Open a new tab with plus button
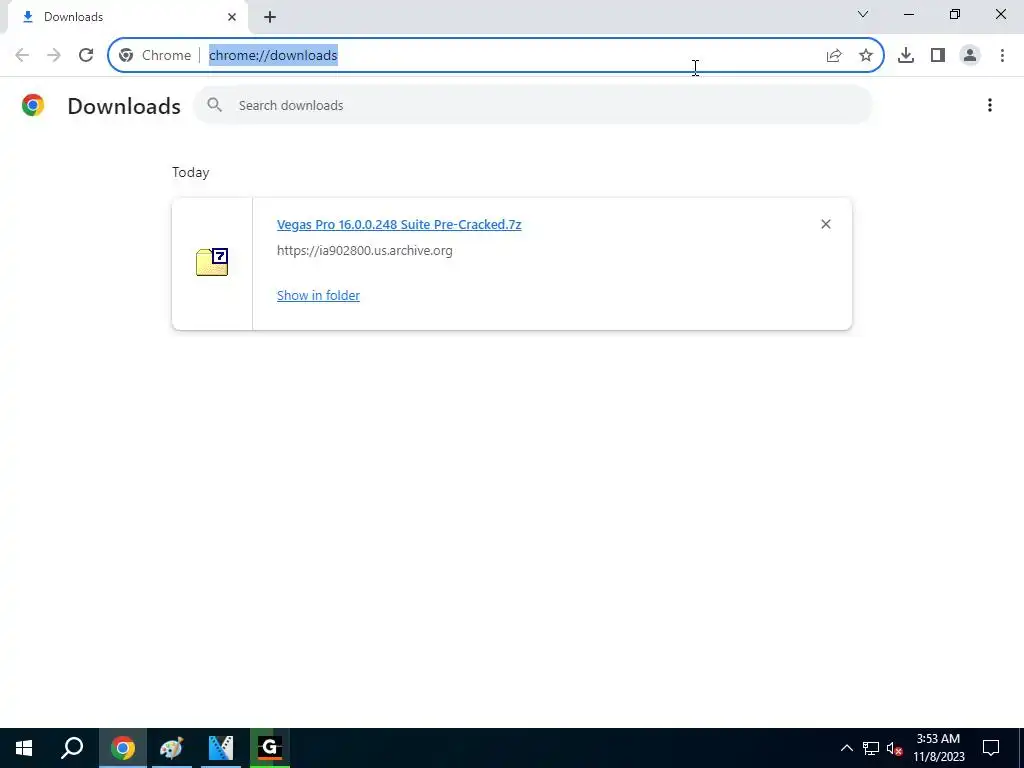The width and height of the screenshot is (1024, 768). pyautogui.click(x=270, y=17)
